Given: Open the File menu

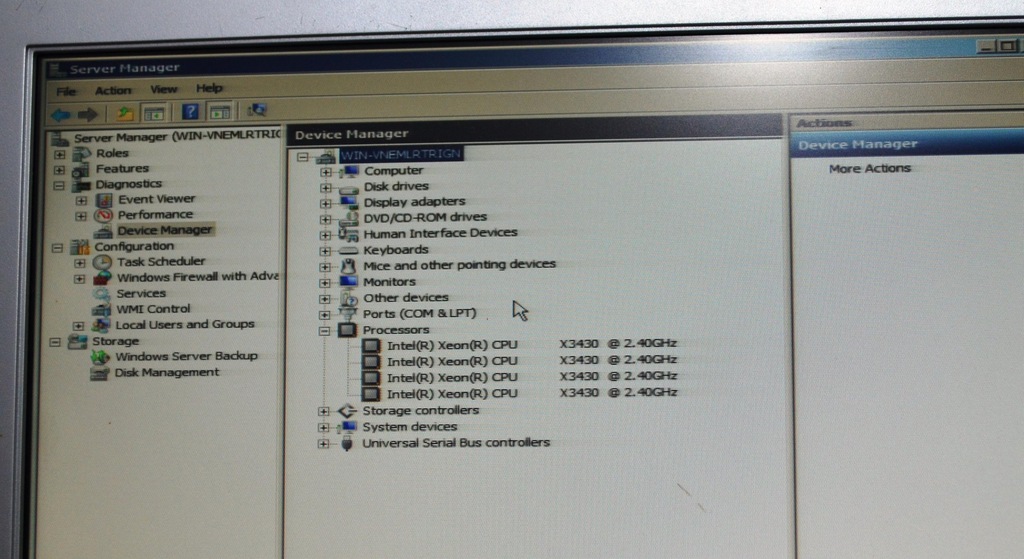Looking at the screenshot, I should pyautogui.click(x=66, y=91).
